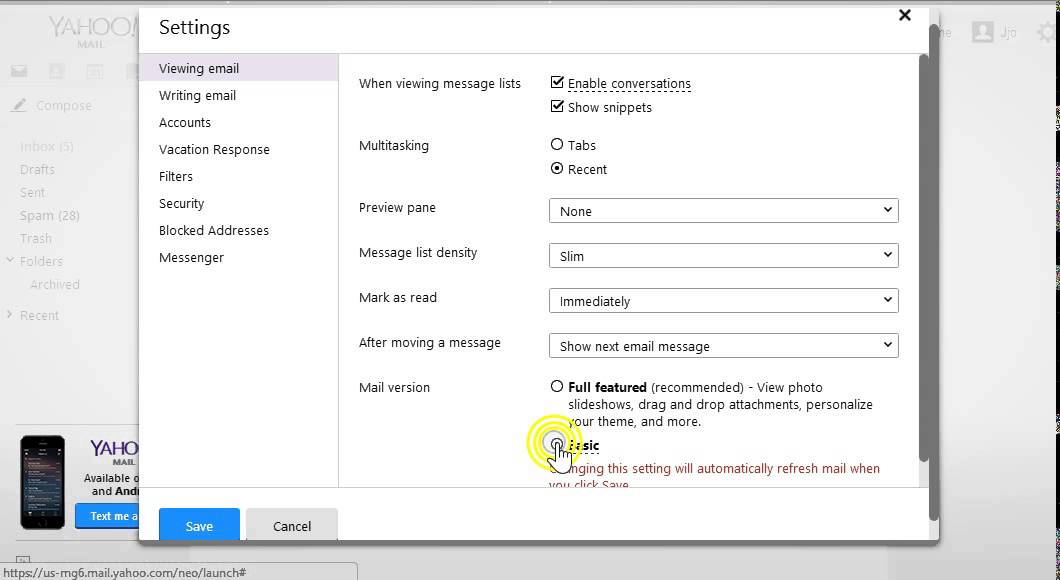The image size is (1060, 580).
Task: Click the mail envelope icon behind the dialog
Action: point(19,71)
